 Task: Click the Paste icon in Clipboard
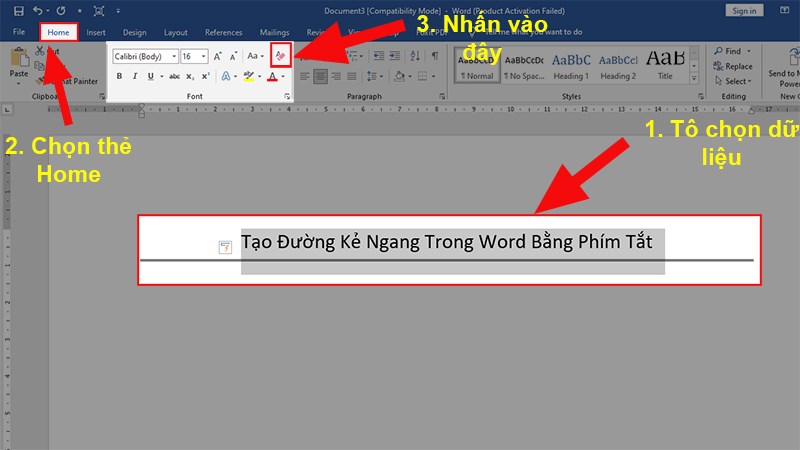[x=19, y=63]
